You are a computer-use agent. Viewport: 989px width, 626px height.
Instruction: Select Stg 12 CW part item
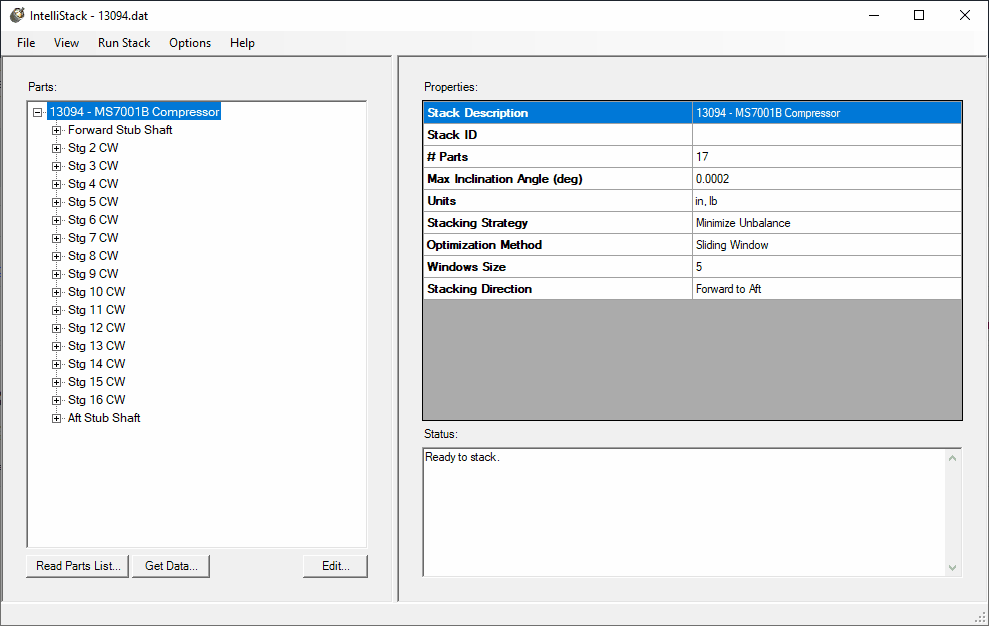(96, 328)
